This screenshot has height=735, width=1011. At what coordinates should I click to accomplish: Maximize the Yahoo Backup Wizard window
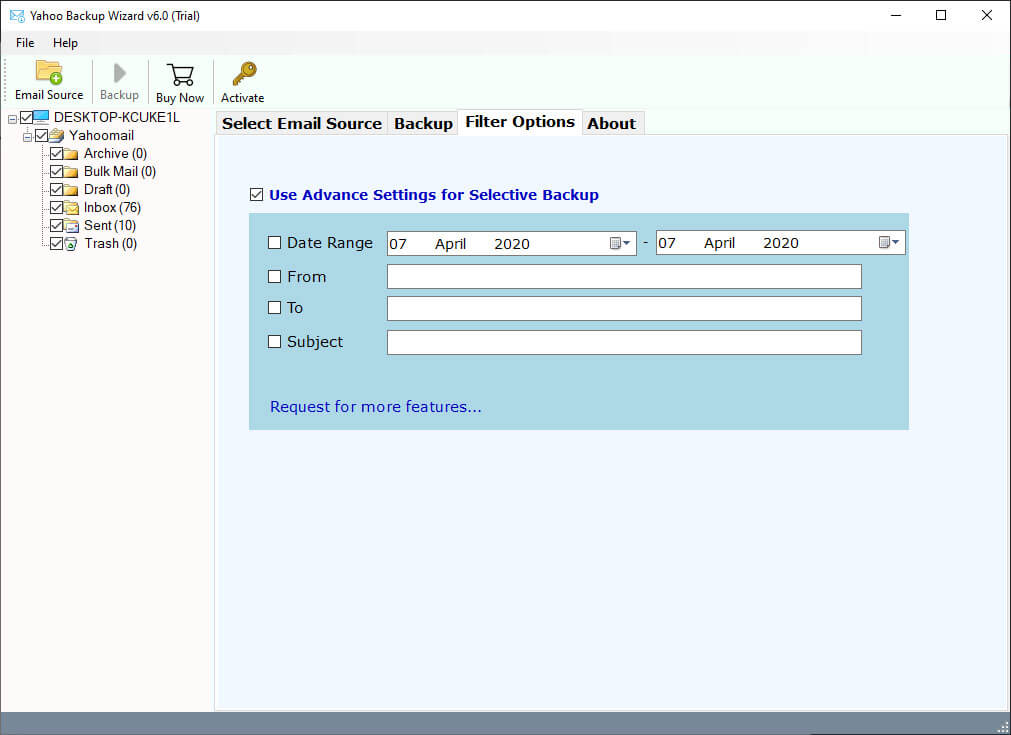941,15
